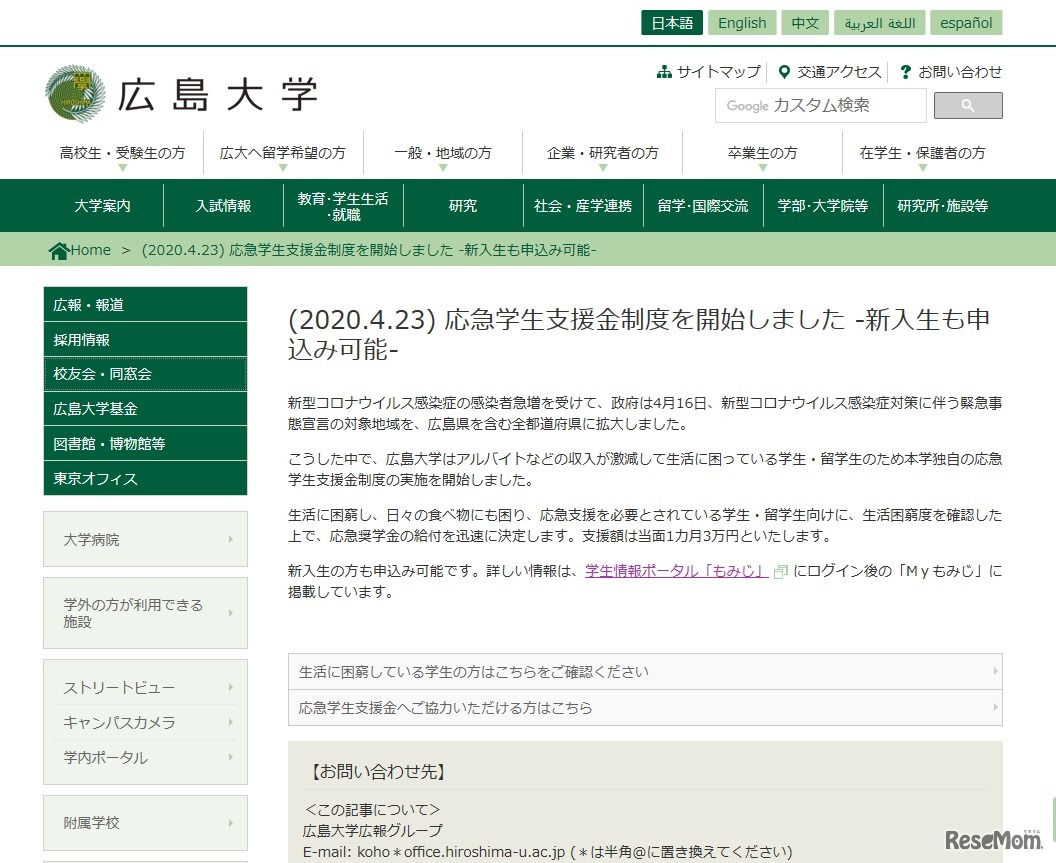The width and height of the screenshot is (1056, 863).
Task: Select the 日本語 highlighted language tab
Action: pos(671,22)
